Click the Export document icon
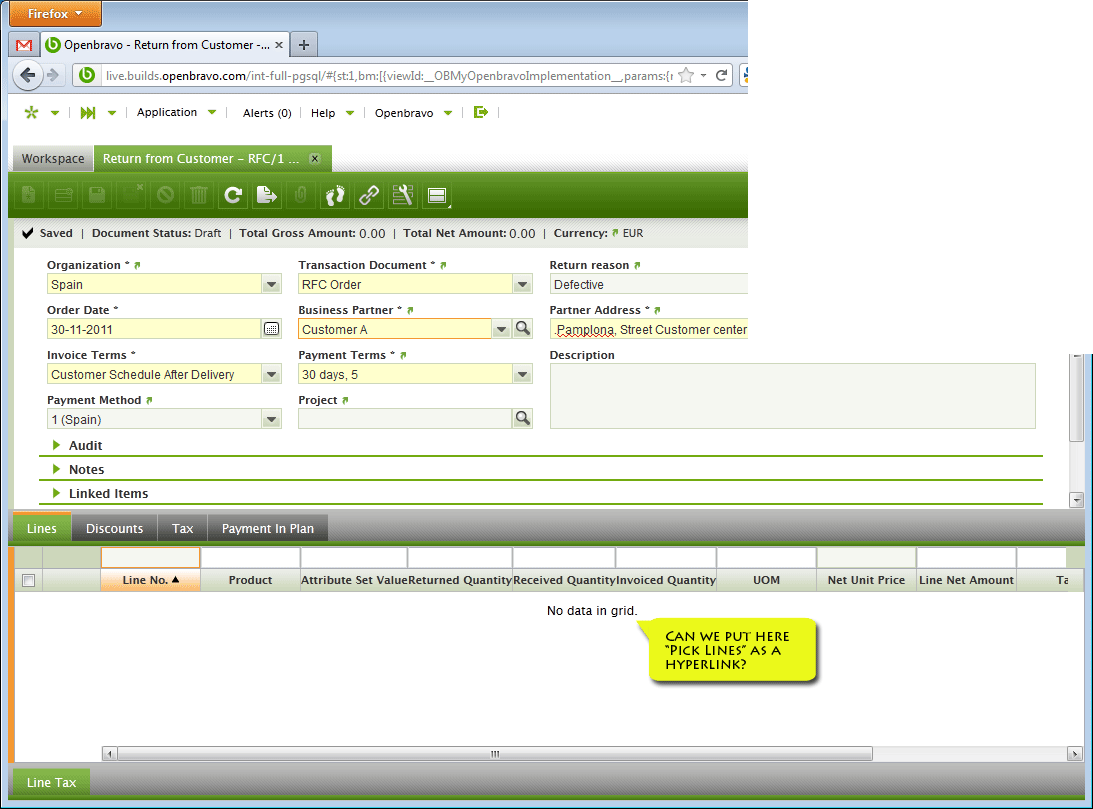 266,195
